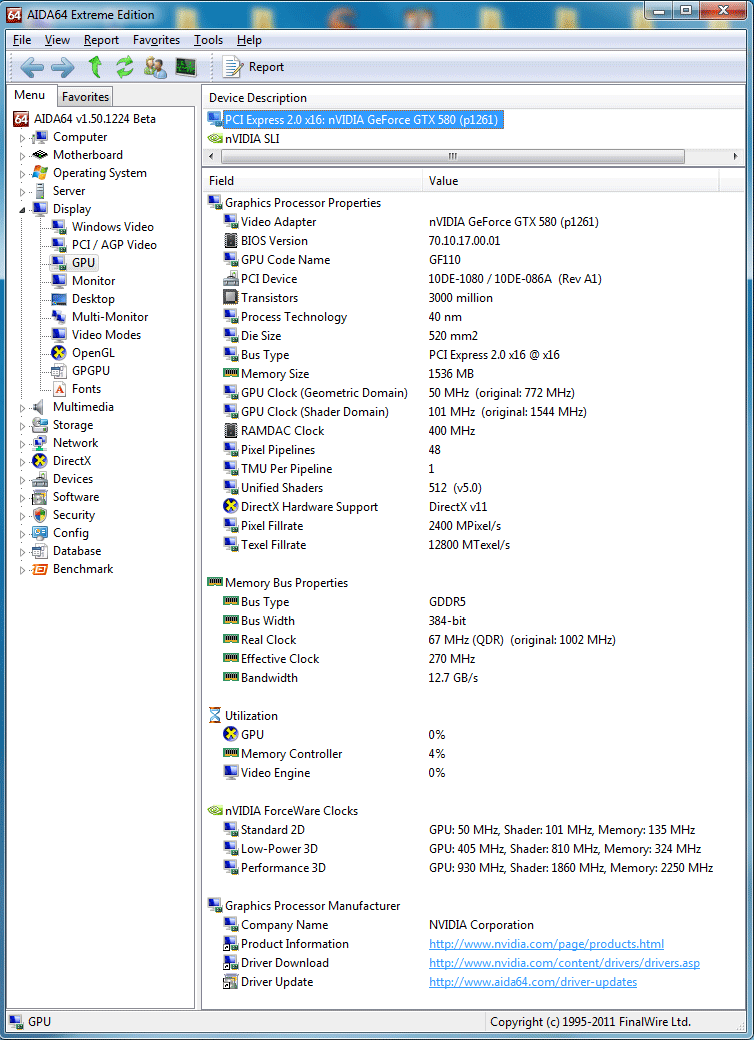Click the Devices icon in tree

pos(40,479)
